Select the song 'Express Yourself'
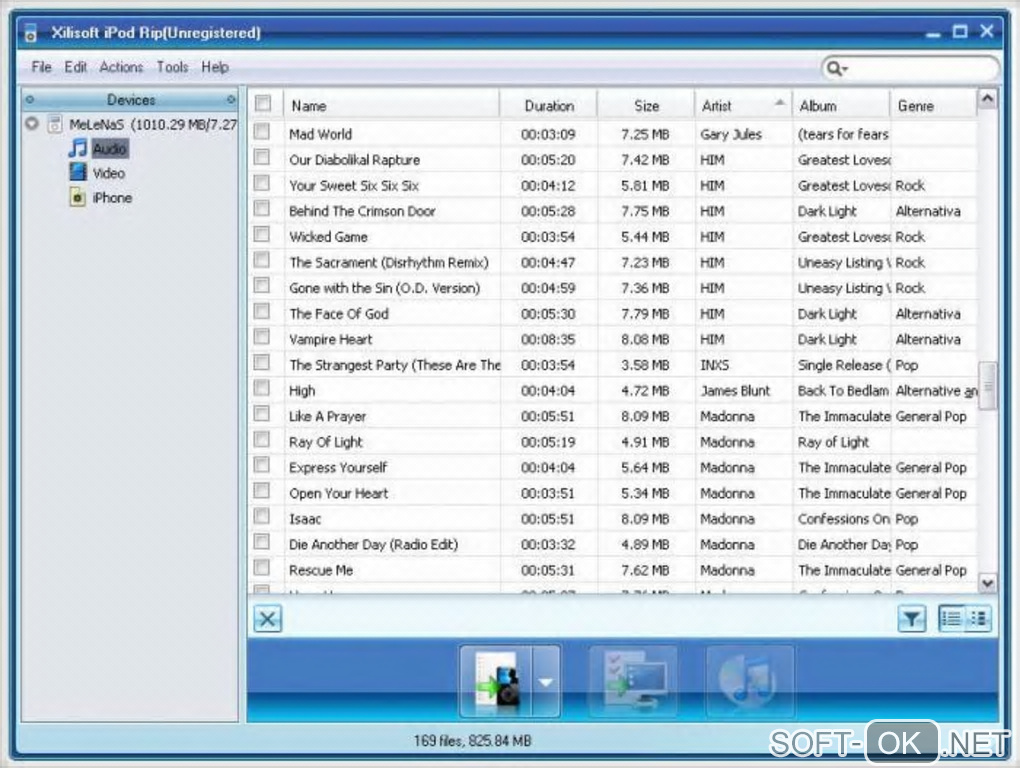 pos(338,468)
